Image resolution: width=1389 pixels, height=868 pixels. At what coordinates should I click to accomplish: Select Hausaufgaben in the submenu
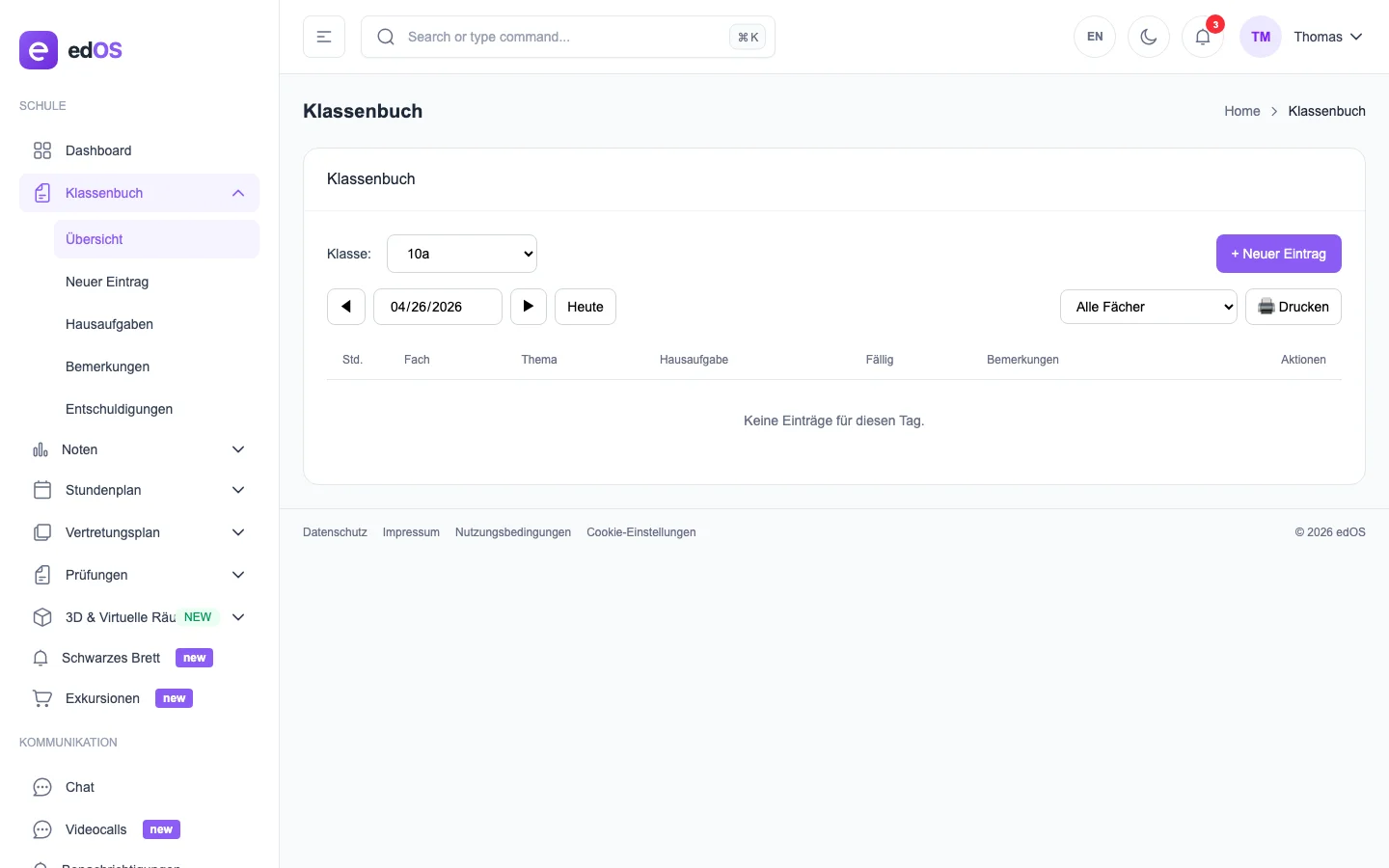[109, 324]
